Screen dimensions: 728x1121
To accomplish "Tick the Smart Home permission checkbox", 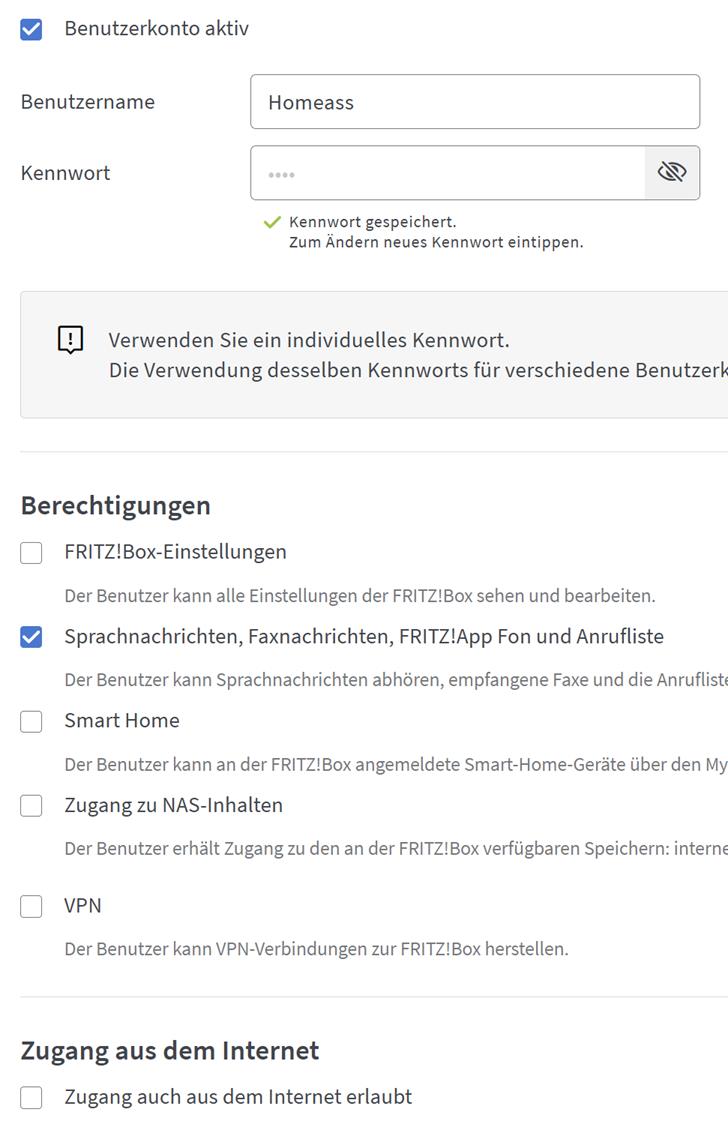I will pyautogui.click(x=32, y=721).
